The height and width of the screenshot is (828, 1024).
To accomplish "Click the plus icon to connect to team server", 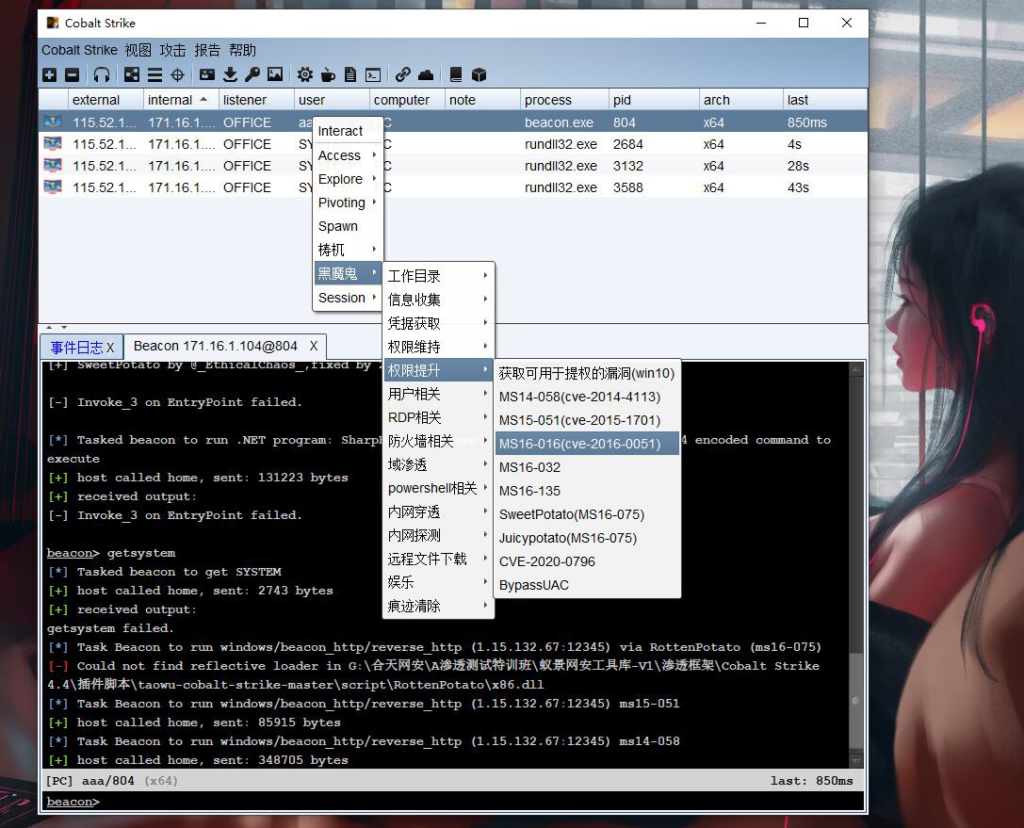I will tap(50, 74).
